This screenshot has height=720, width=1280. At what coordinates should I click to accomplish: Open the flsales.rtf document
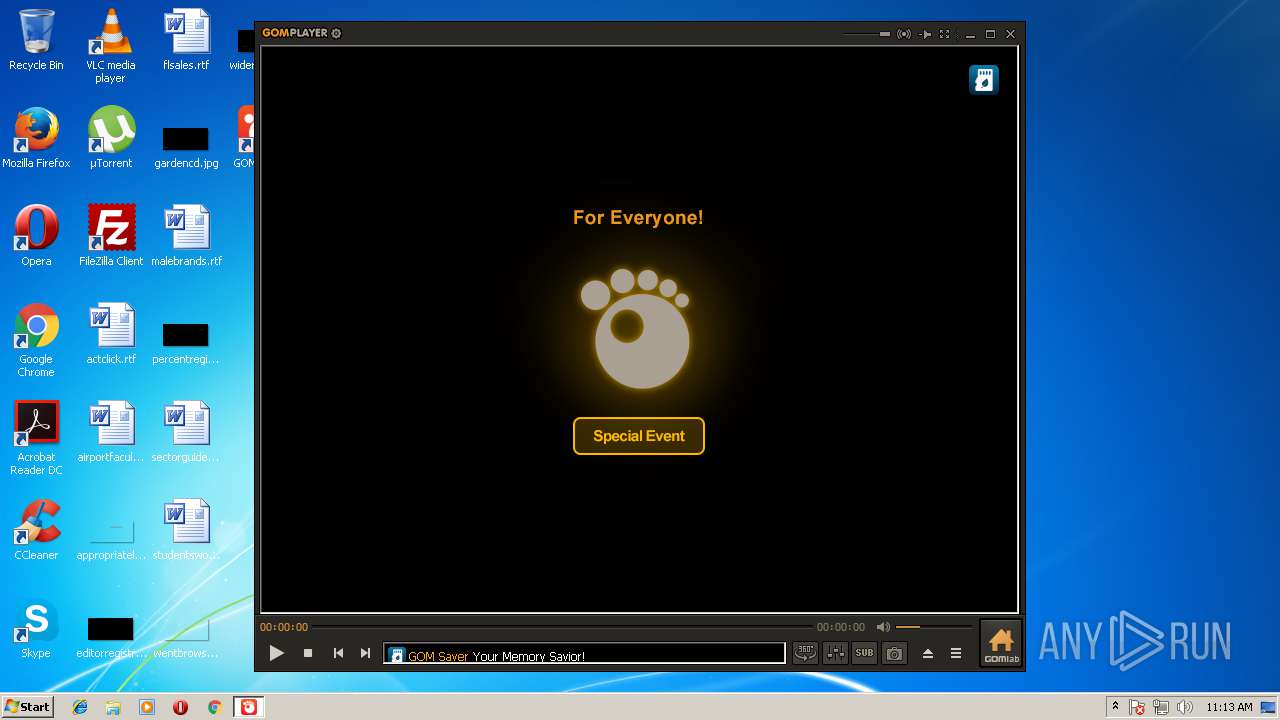[x=186, y=40]
